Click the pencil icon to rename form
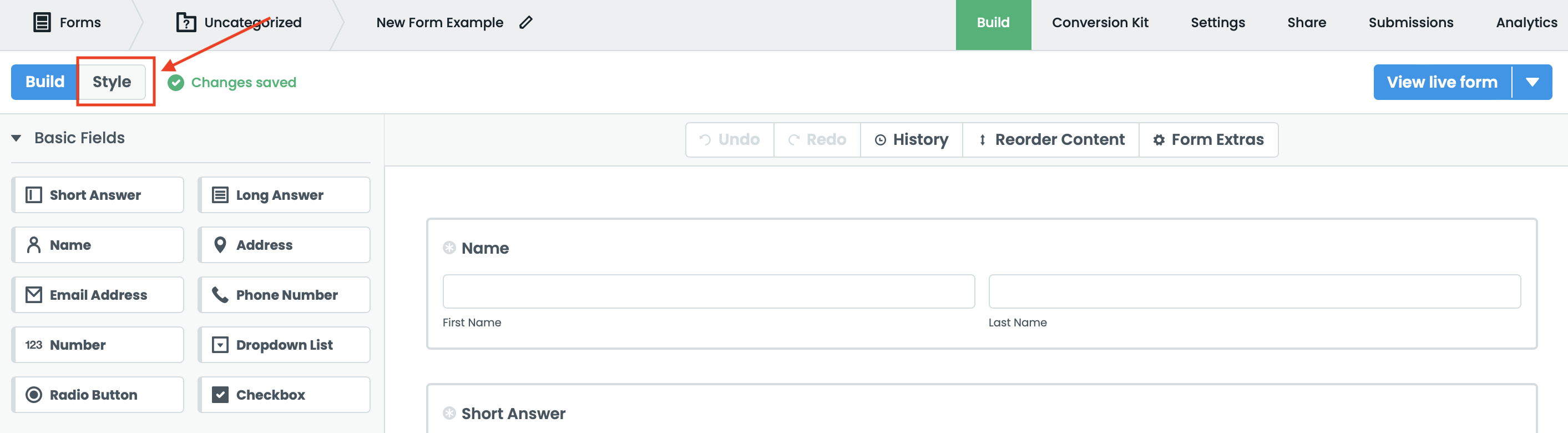This screenshot has height=433, width=1568. pyautogui.click(x=526, y=23)
